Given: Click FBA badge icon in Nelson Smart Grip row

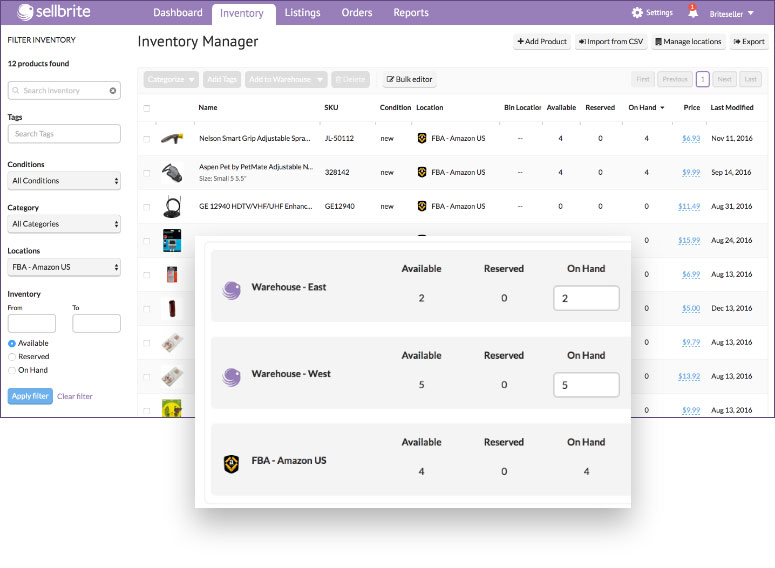Looking at the screenshot, I should (422, 138).
